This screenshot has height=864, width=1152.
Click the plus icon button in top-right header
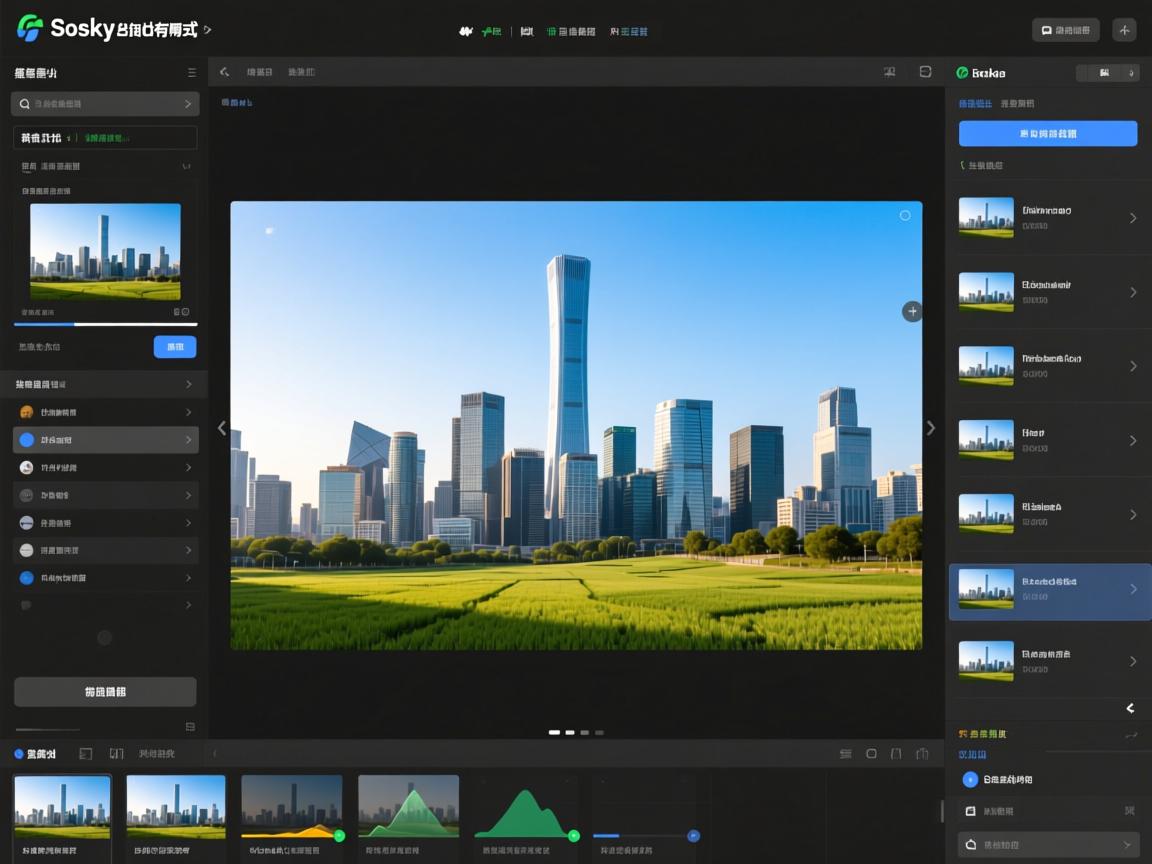pos(1124,30)
